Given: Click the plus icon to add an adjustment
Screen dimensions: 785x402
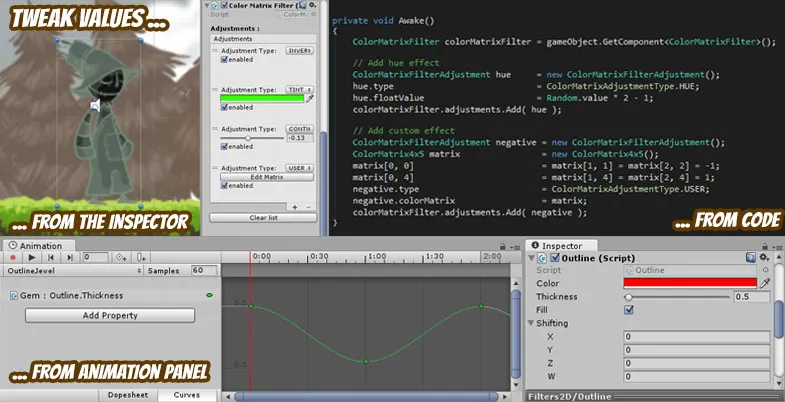Looking at the screenshot, I should [295, 207].
